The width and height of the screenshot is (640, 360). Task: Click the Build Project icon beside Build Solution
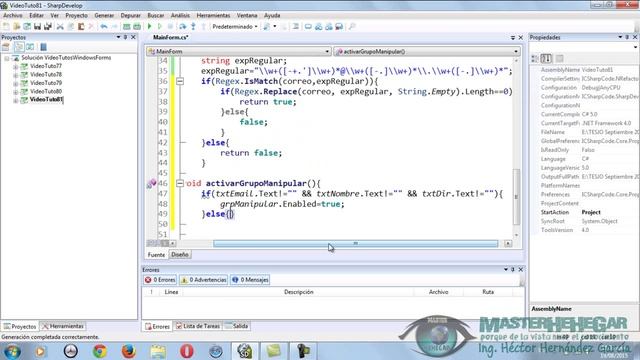click(x=137, y=27)
